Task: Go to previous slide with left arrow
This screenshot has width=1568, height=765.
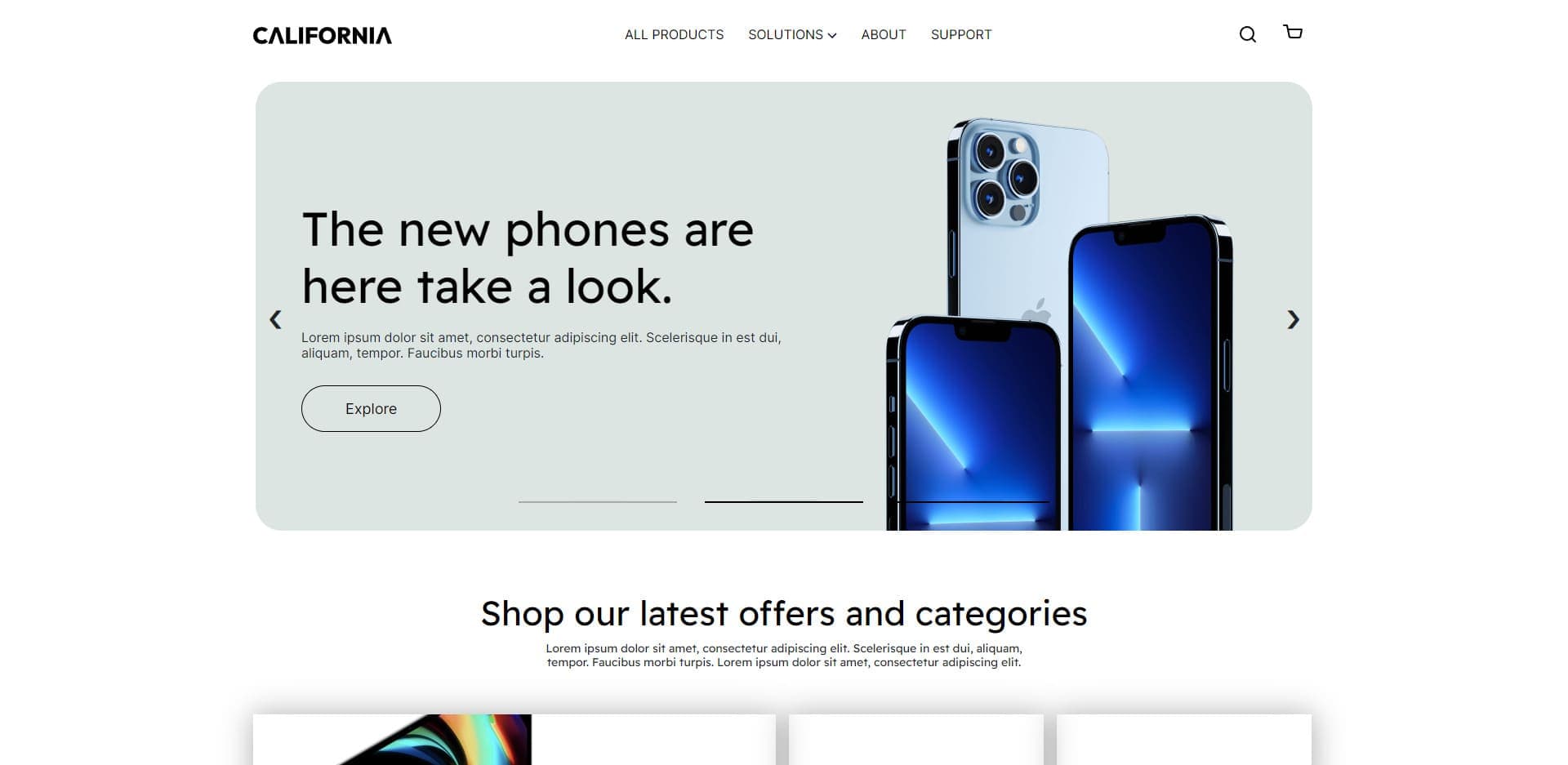Action: (x=276, y=319)
